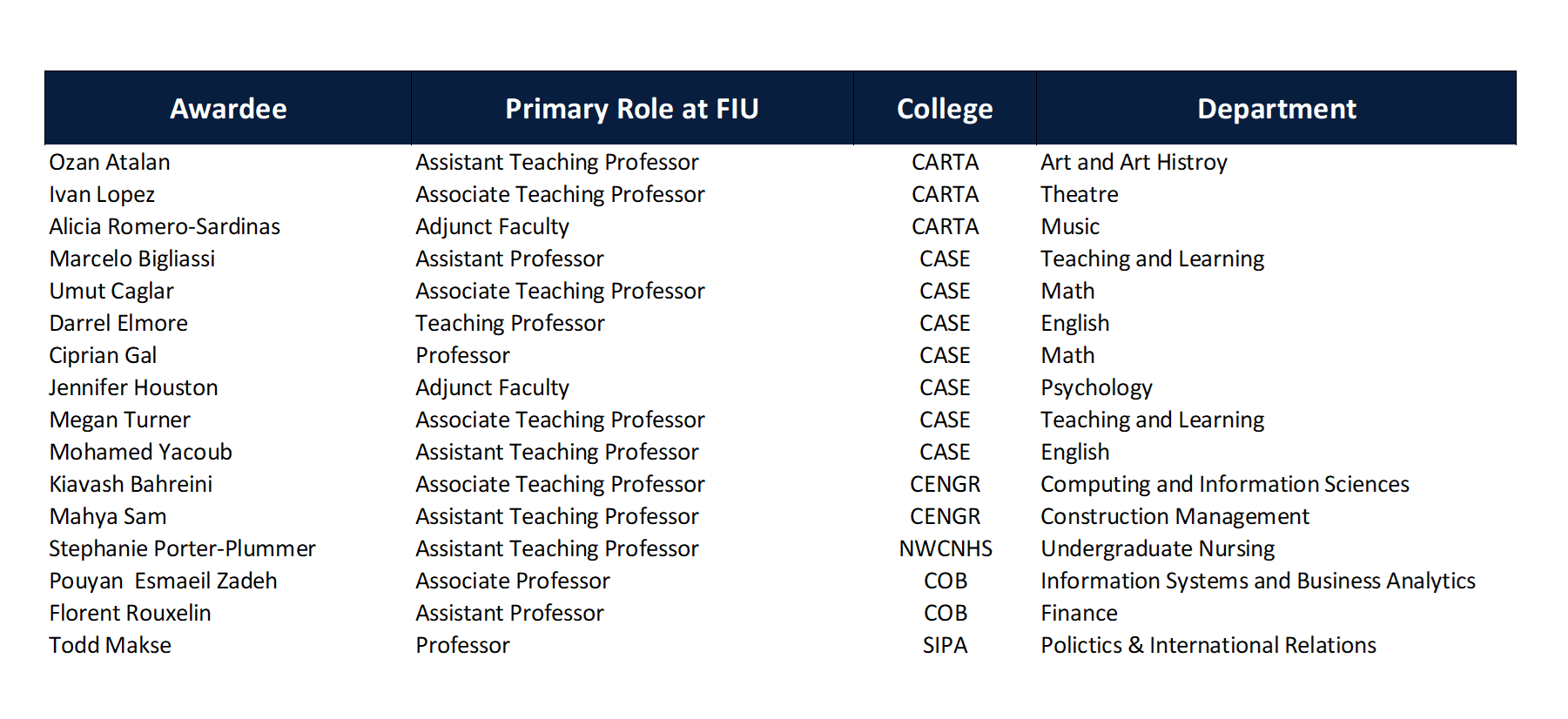Select Alicia Romero-Sardinas in the table
1568x719 pixels.
point(165,227)
